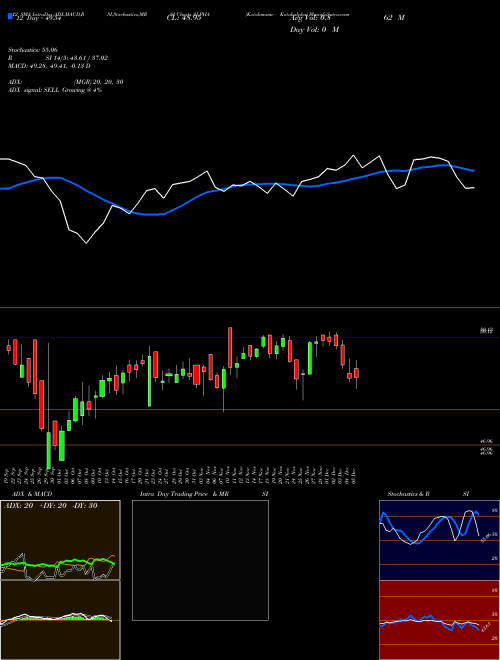Click the '62 M' value at top right
This screenshot has width=500, height=660.
click(x=394, y=18)
